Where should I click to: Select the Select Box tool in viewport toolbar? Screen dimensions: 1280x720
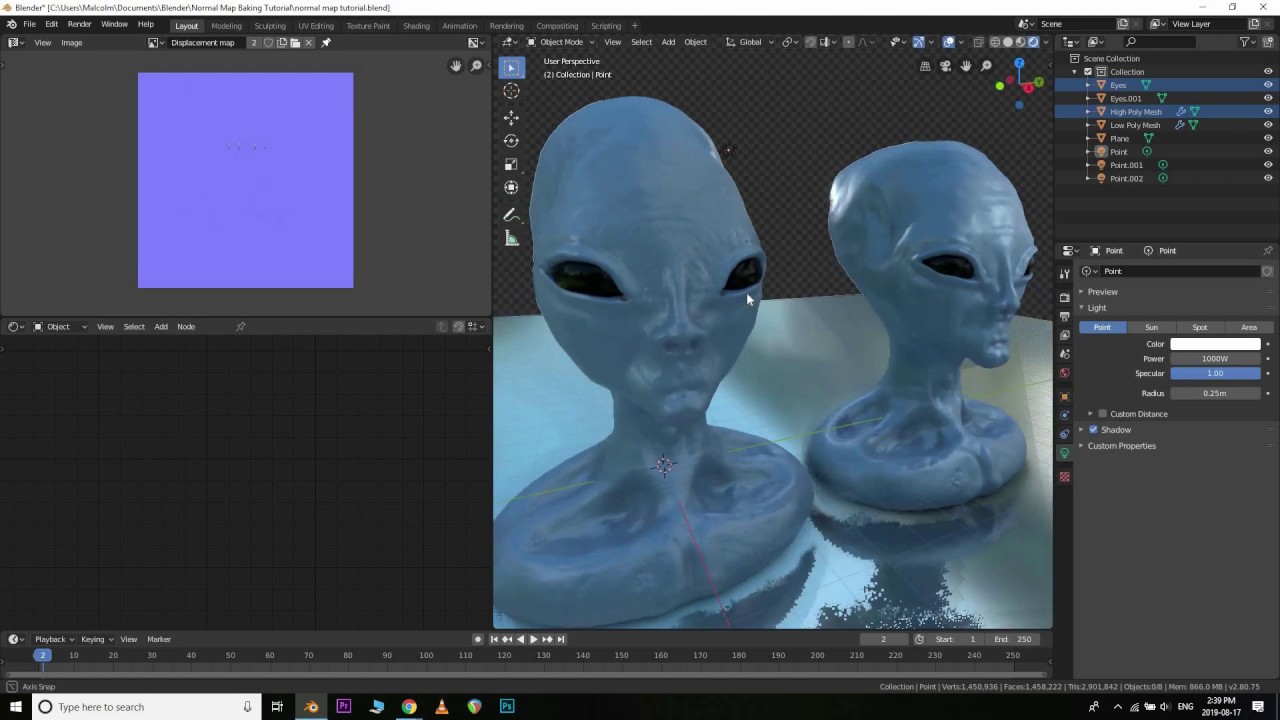[511, 67]
